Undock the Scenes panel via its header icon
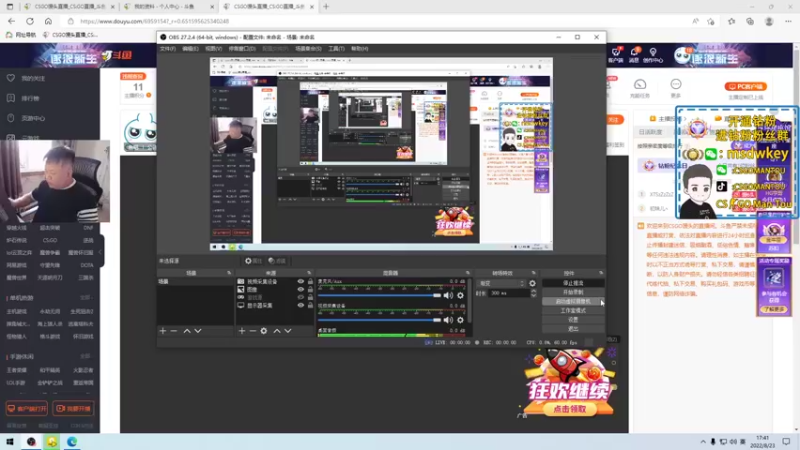 [x=229, y=273]
